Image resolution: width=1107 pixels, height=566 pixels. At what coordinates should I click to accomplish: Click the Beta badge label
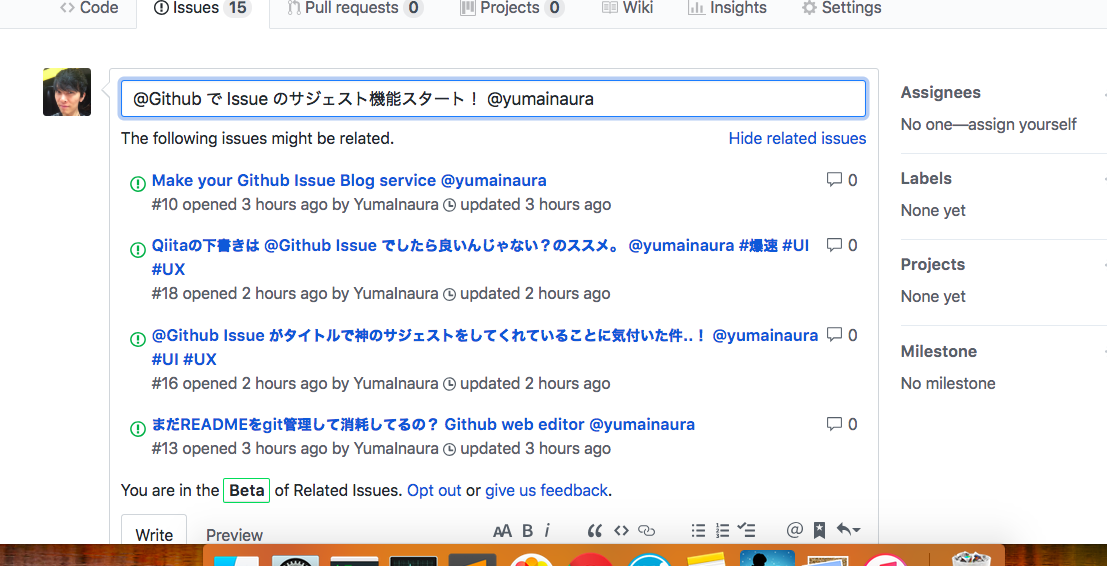pos(246,490)
